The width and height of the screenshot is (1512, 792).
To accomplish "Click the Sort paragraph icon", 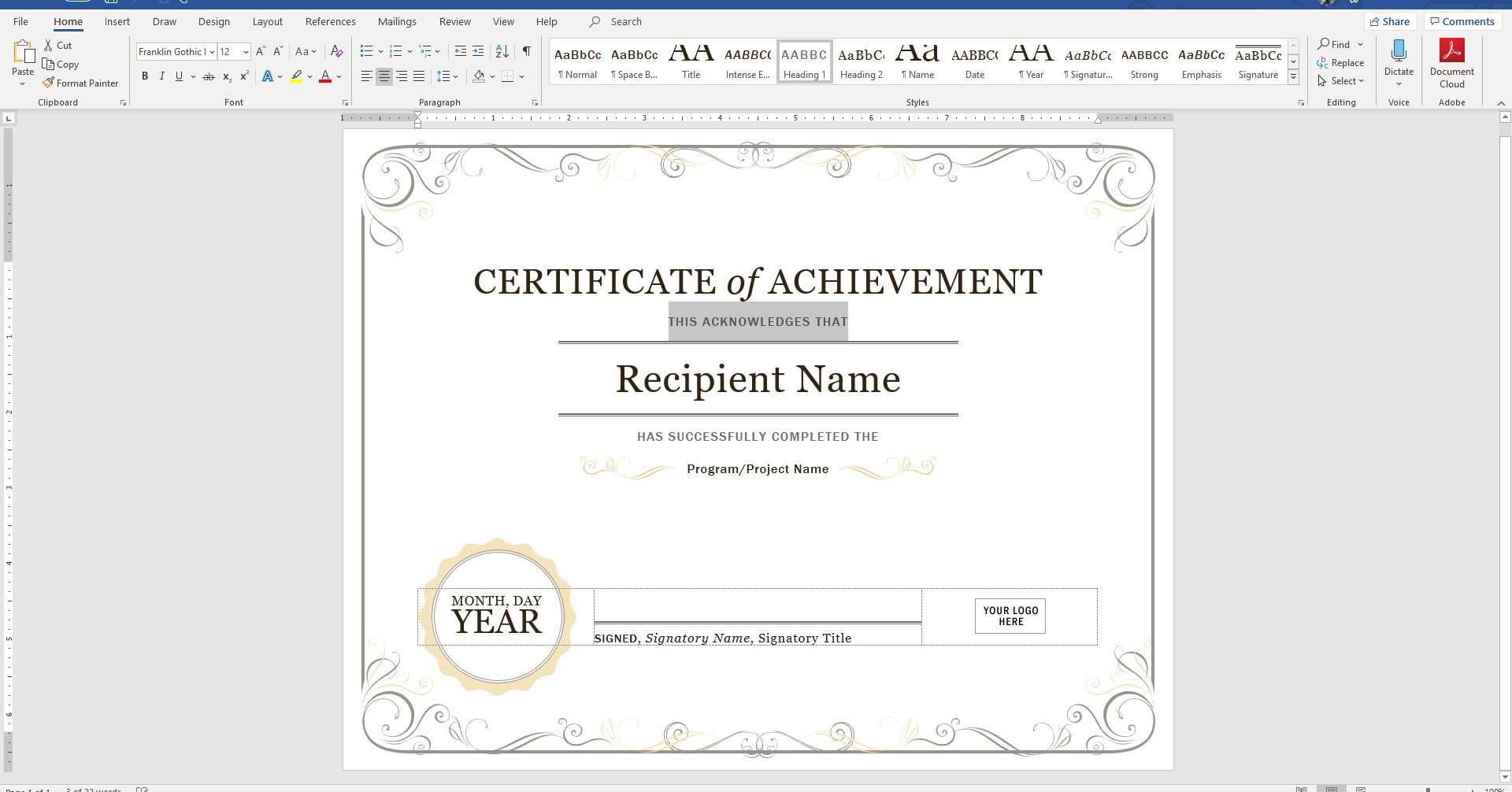I will point(502,51).
